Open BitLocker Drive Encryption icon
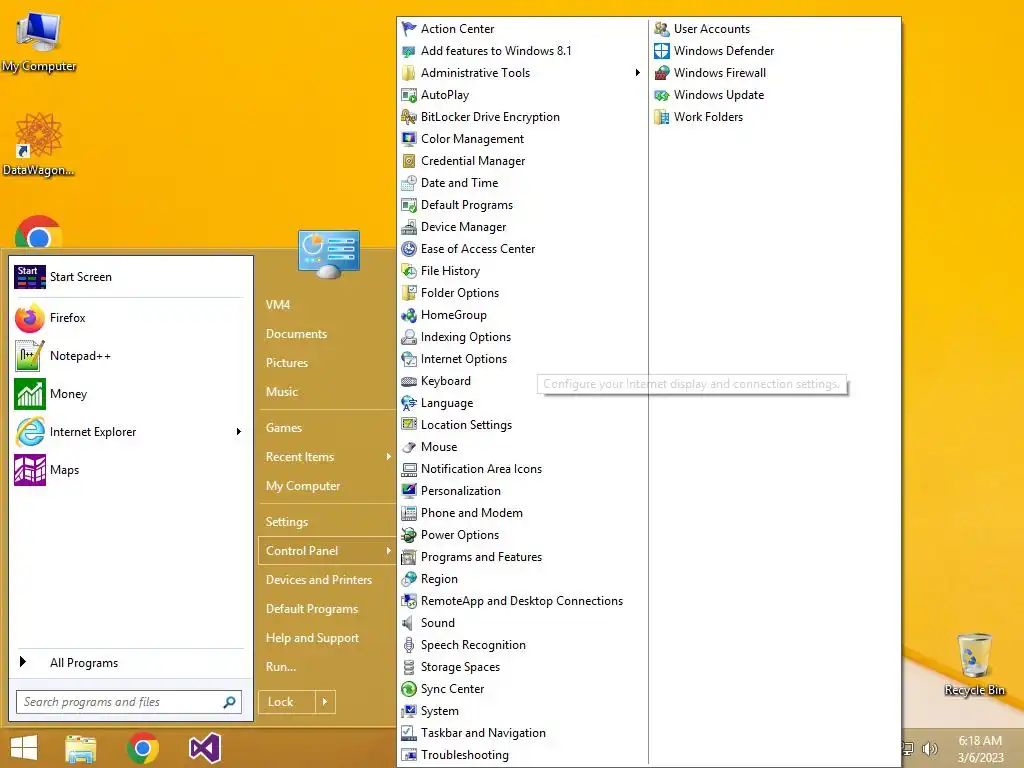1024x768 pixels. tap(409, 117)
